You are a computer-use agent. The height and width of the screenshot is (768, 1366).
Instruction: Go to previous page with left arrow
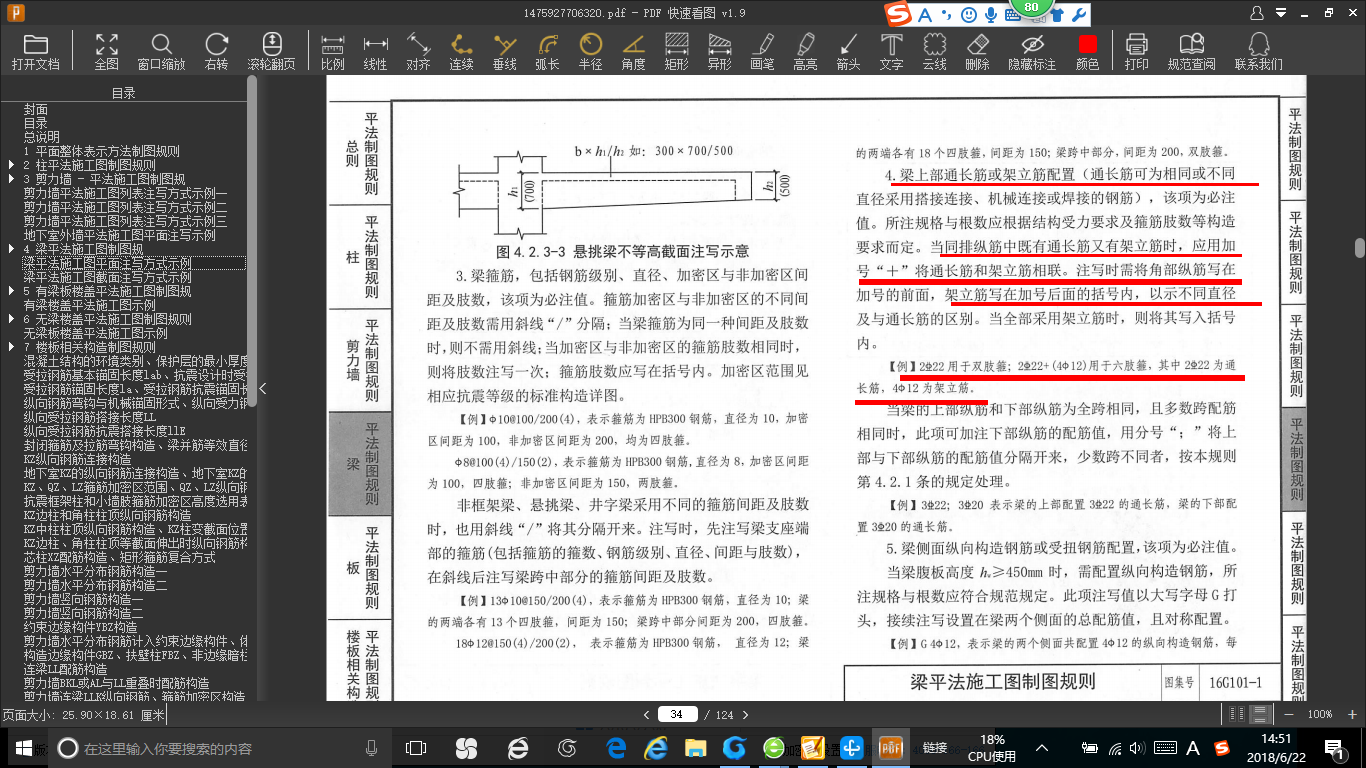[x=646, y=715]
